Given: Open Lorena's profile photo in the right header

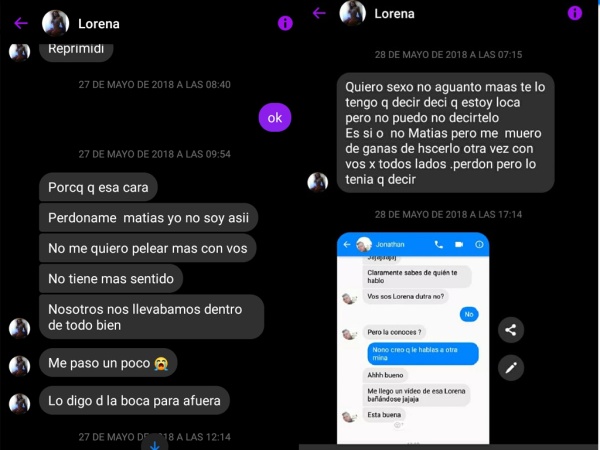Looking at the screenshot, I should pyautogui.click(x=352, y=13).
